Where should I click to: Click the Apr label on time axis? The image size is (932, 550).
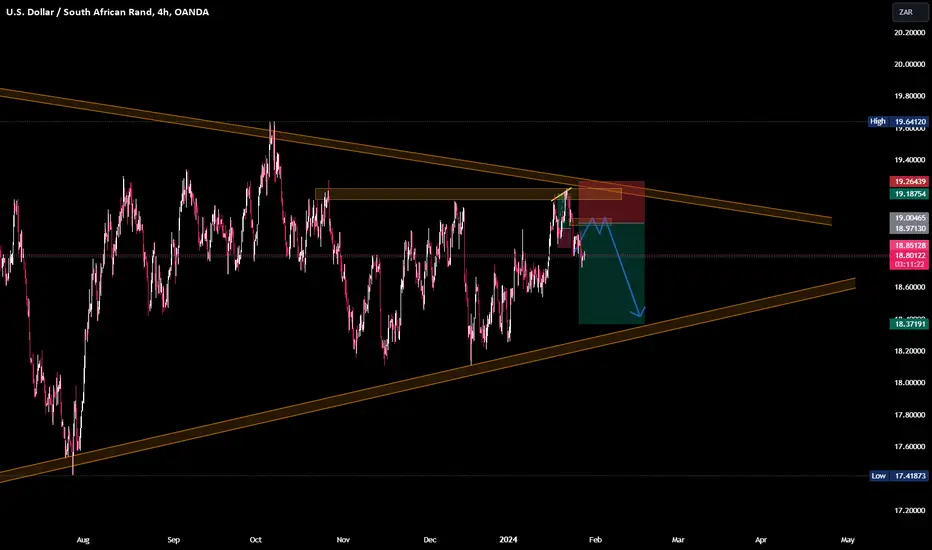760,540
